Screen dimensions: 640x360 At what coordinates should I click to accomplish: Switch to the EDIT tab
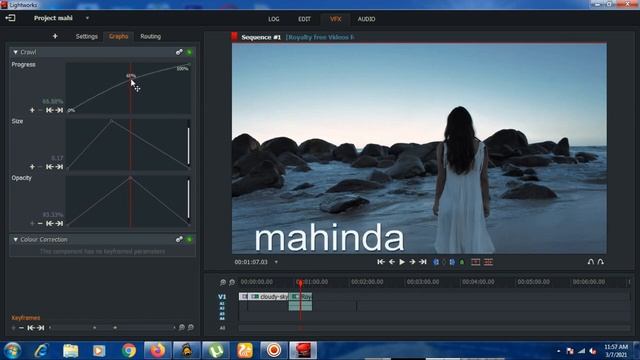(304, 19)
